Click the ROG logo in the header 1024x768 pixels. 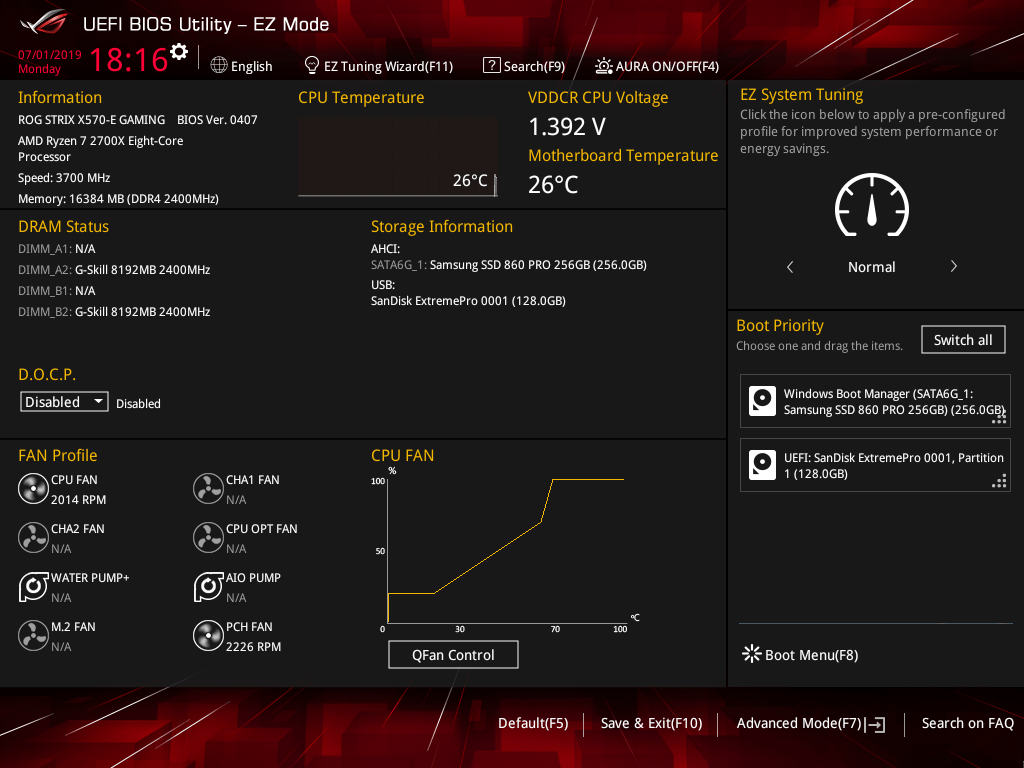click(44, 23)
